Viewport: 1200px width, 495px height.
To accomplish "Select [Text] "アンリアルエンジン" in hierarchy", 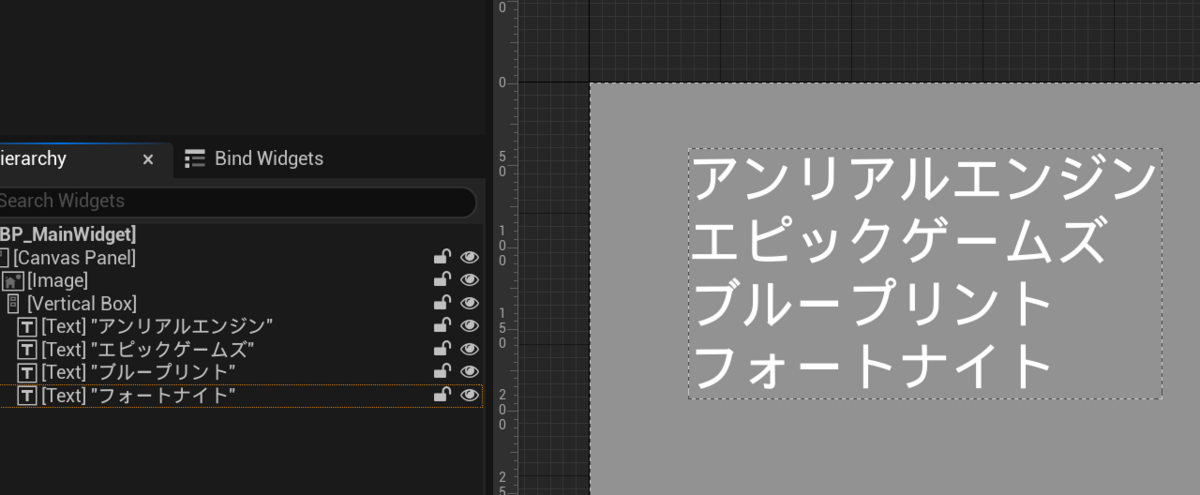I will 240,327.
